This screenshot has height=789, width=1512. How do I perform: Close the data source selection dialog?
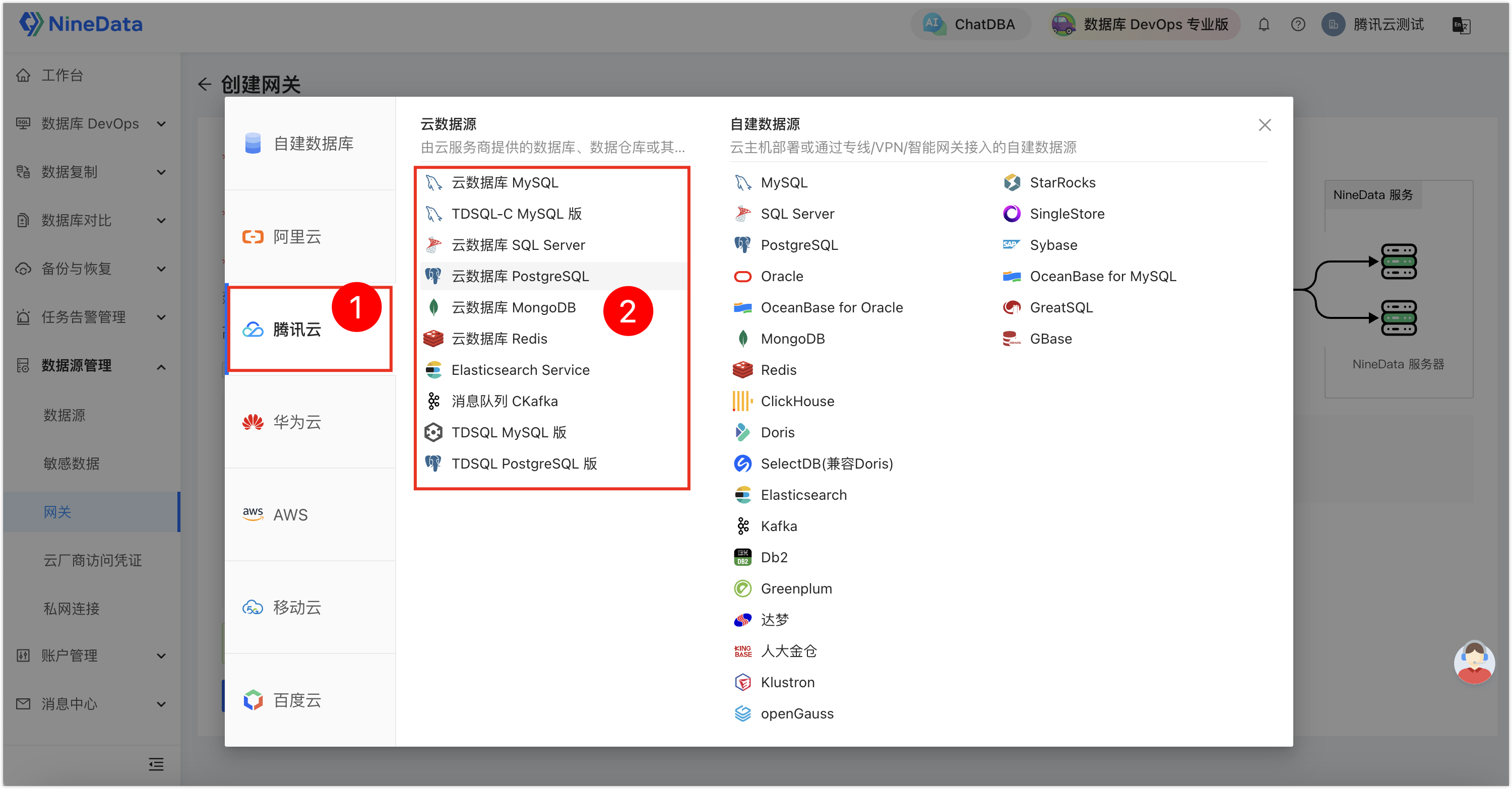(x=1265, y=125)
